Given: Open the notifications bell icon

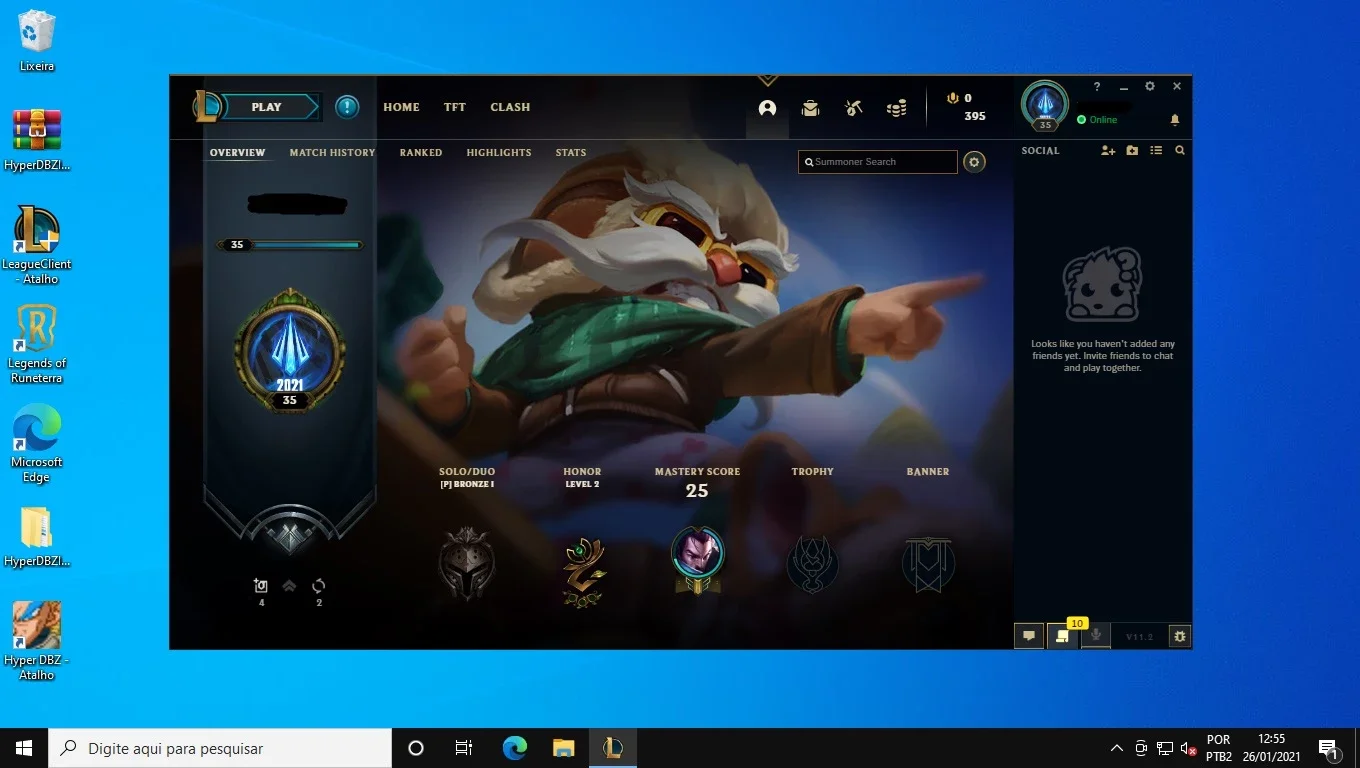Looking at the screenshot, I should pyautogui.click(x=1175, y=120).
